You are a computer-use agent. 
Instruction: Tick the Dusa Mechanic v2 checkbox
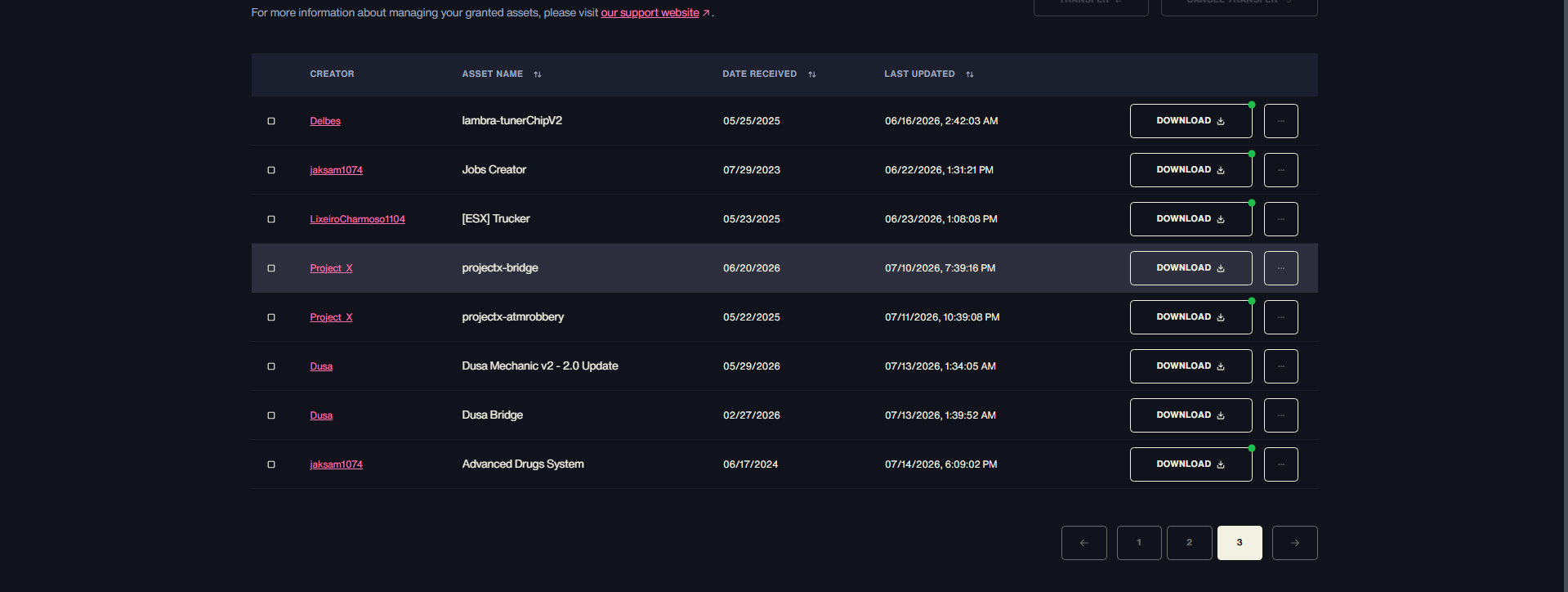pyautogui.click(x=271, y=366)
